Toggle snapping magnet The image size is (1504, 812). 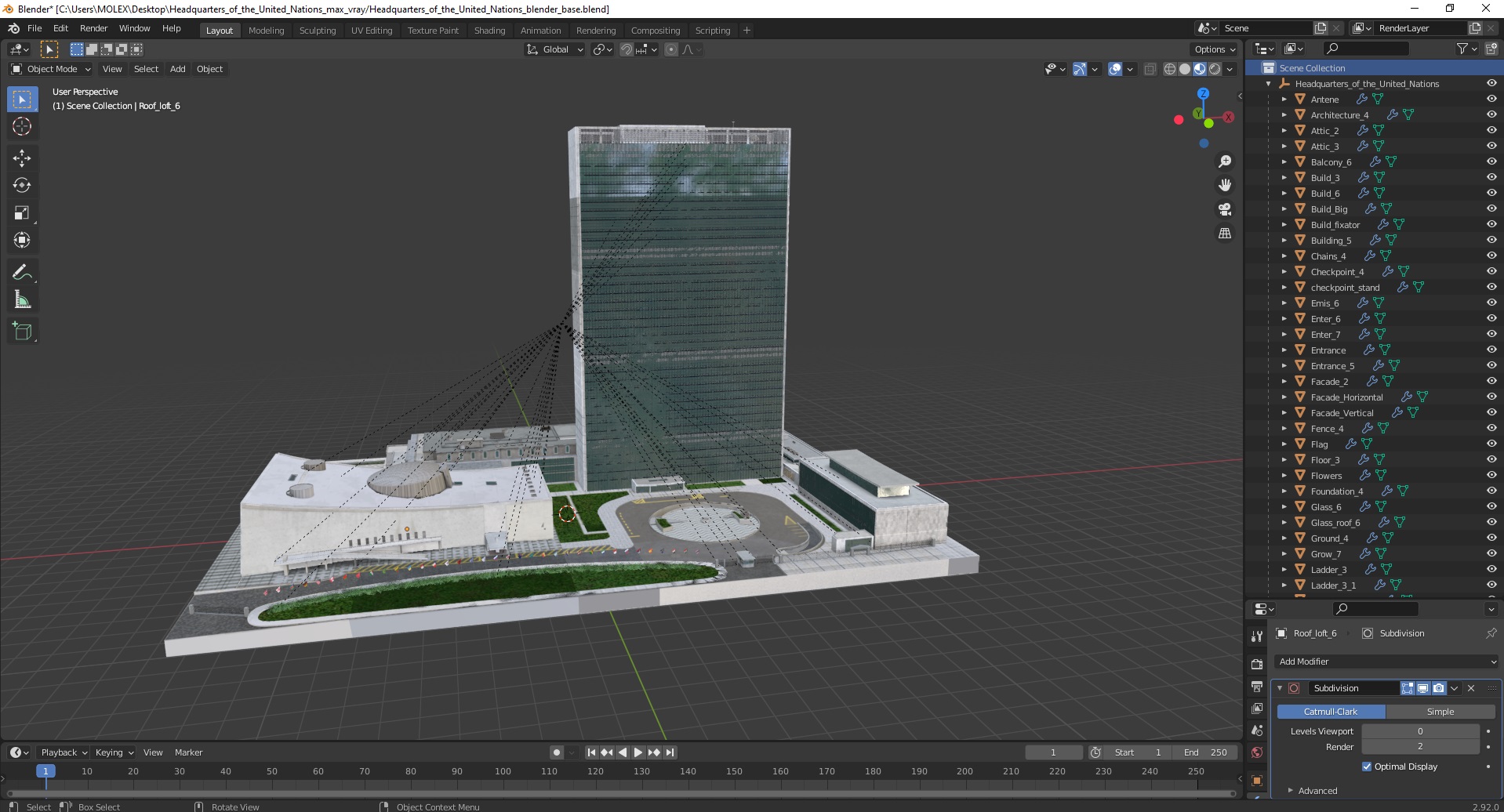pos(626,49)
